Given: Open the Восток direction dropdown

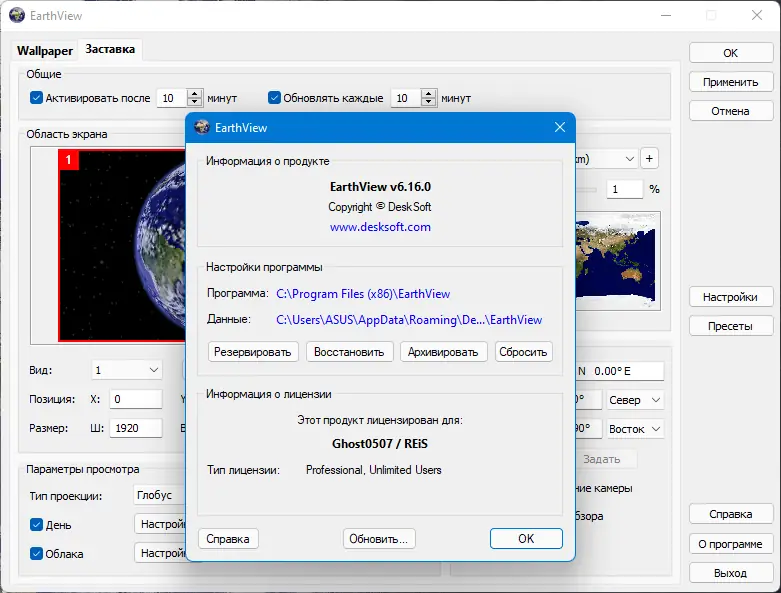Looking at the screenshot, I should pos(635,429).
